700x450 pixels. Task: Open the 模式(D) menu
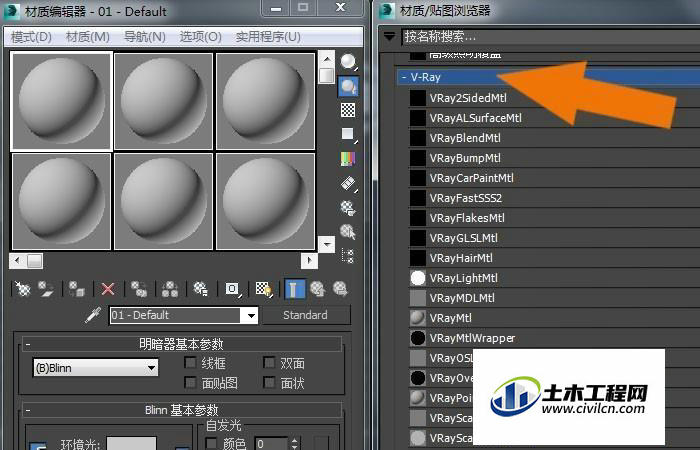pos(31,37)
